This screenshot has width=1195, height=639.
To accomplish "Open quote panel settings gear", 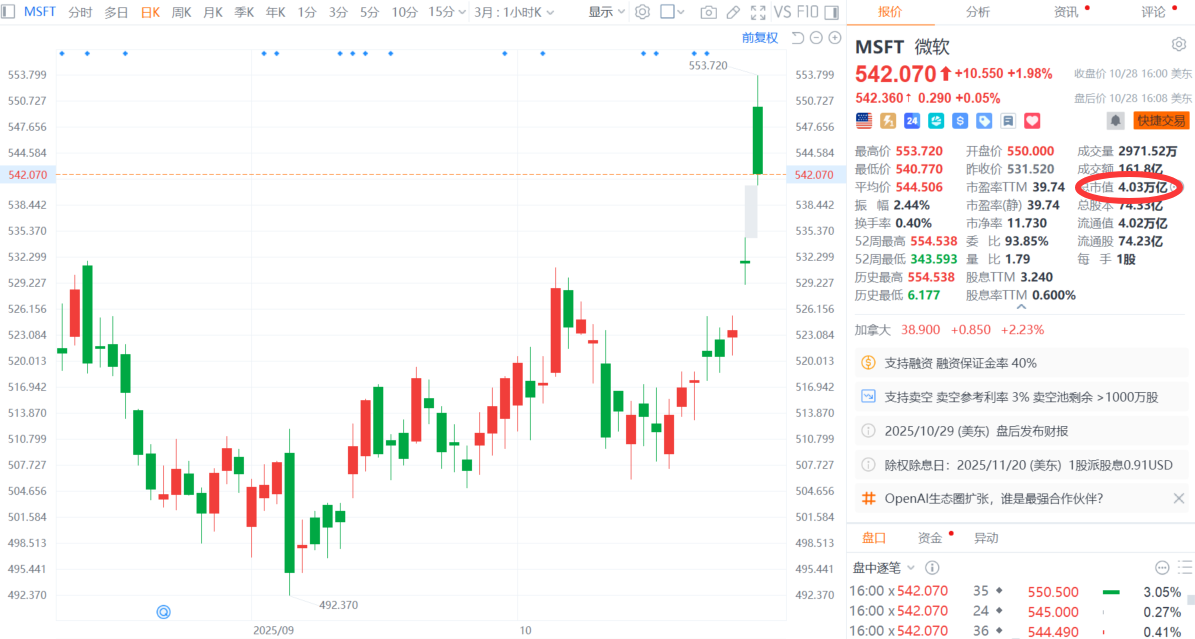I will tap(1178, 45).
